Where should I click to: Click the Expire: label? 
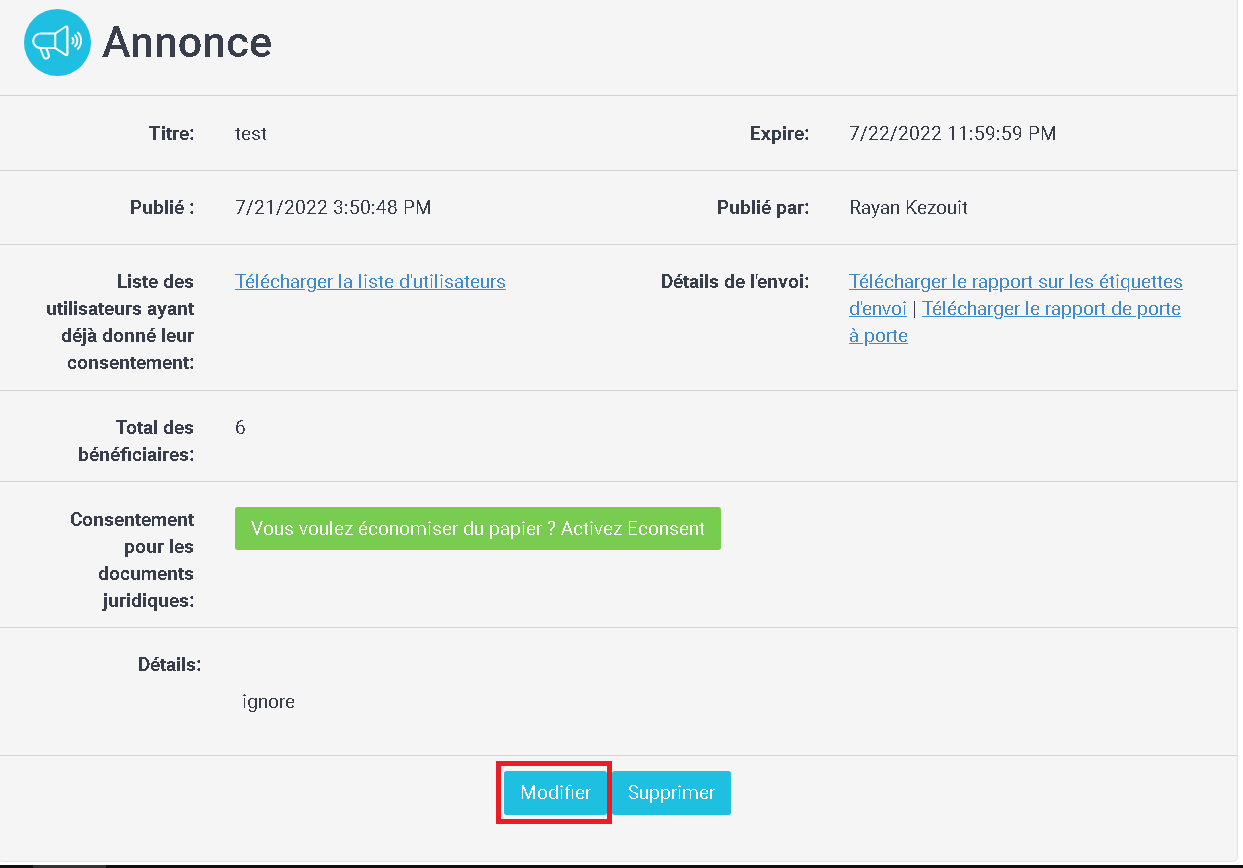point(779,133)
